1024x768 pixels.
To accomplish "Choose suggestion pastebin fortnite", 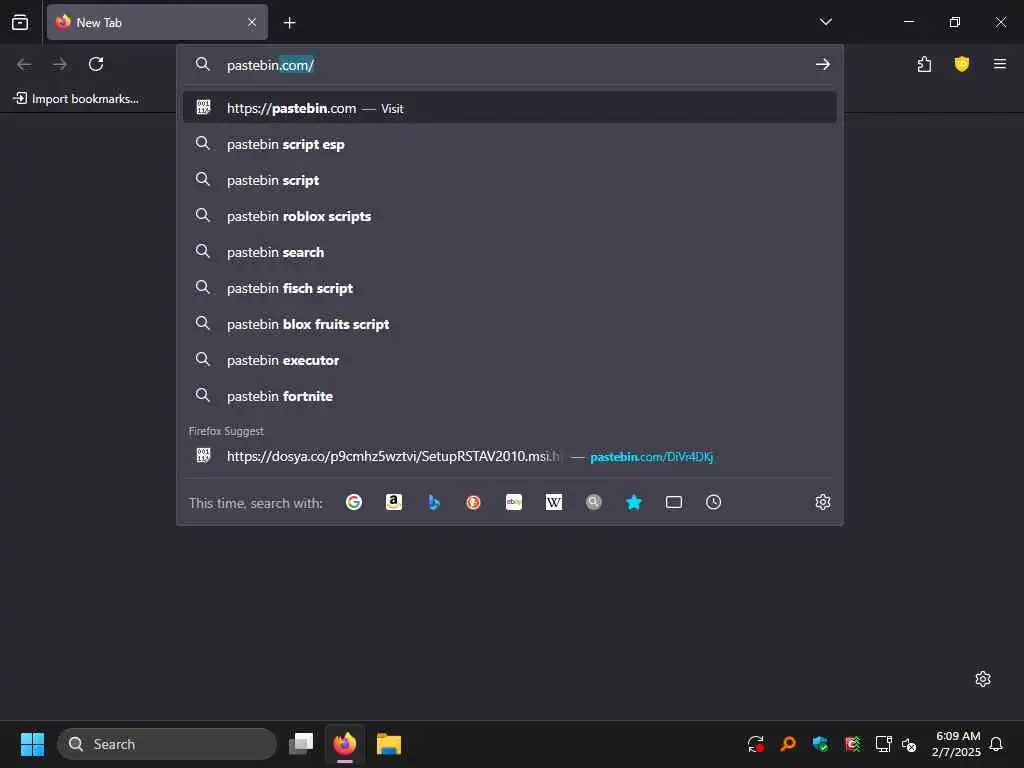I will [x=509, y=396].
